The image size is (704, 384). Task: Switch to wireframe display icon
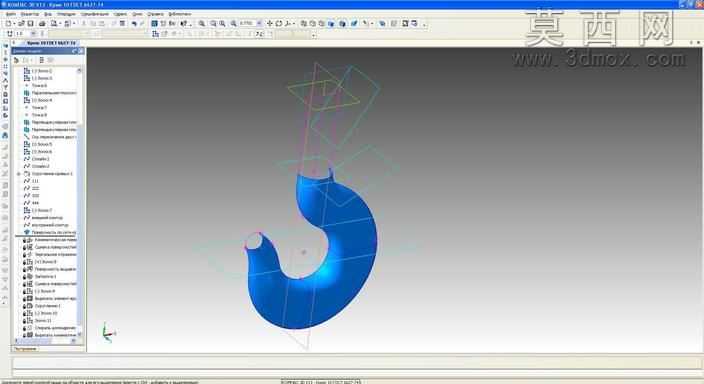click(304, 23)
